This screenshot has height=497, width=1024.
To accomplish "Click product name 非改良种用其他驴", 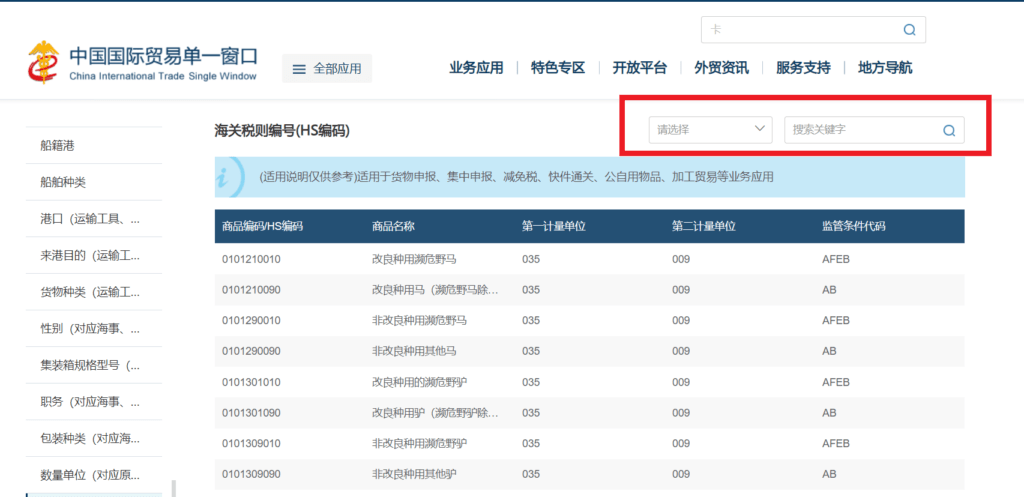I will (414, 474).
